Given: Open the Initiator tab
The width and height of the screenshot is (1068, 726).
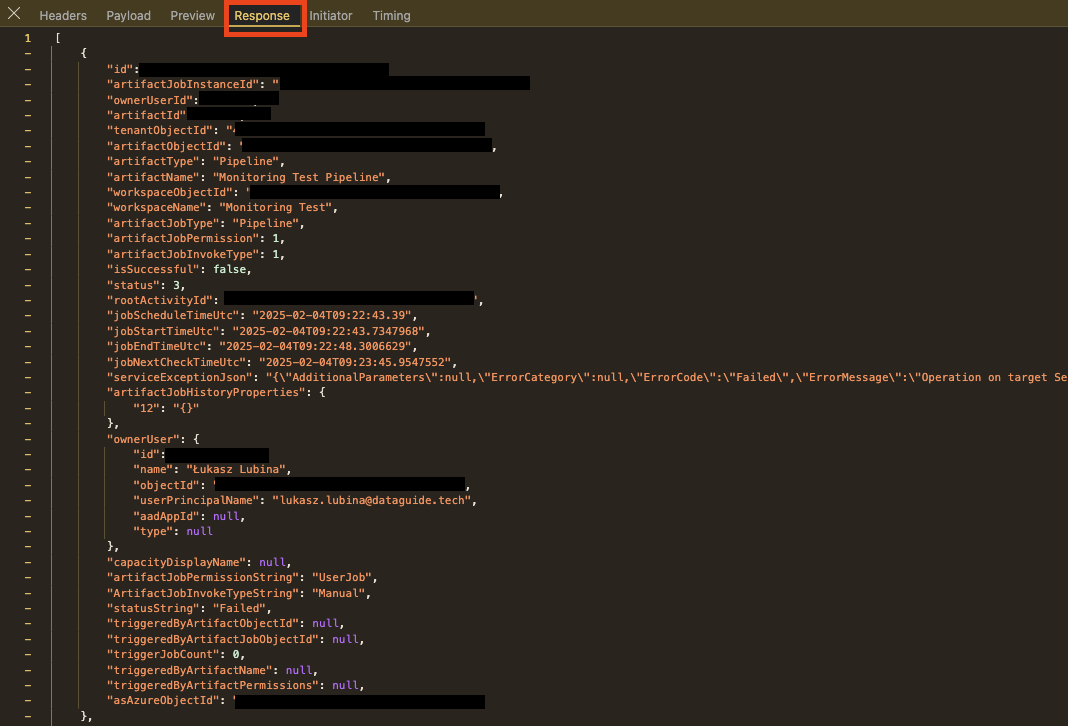Looking at the screenshot, I should (x=330, y=16).
